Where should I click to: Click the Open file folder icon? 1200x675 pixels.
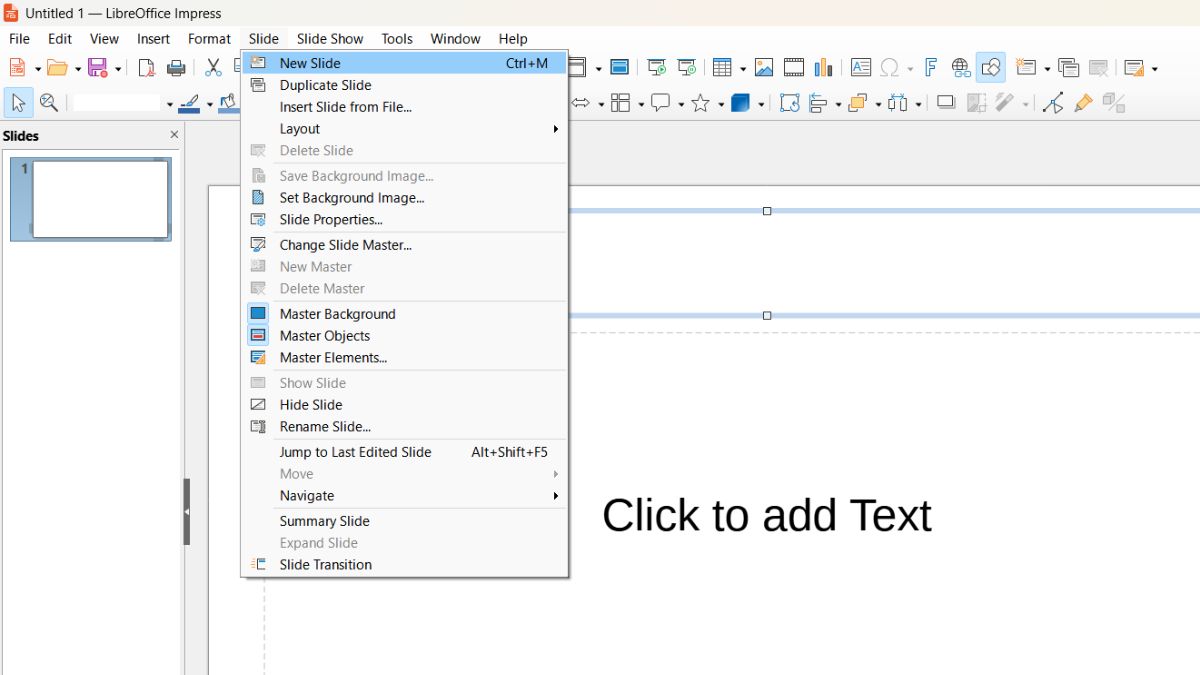[x=57, y=68]
